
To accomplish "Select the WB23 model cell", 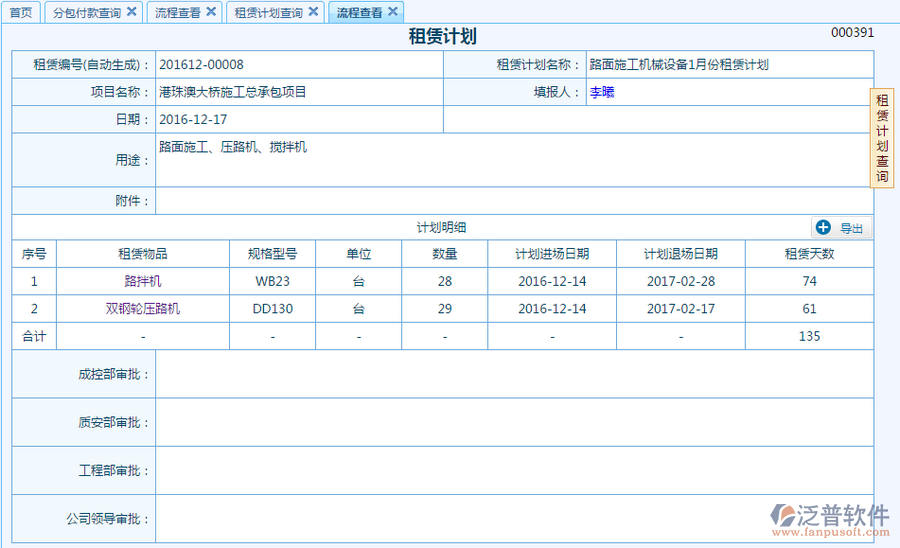I will click(273, 281).
